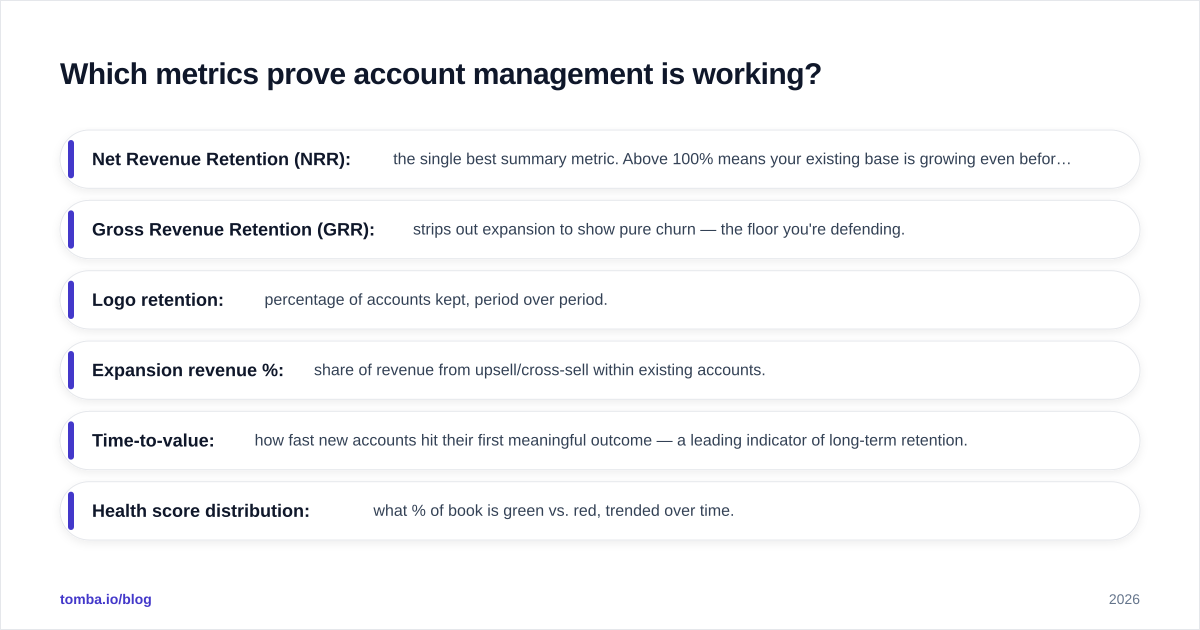Open the tomba.io/blog link
Screen dimensions: 1200x630
pyautogui.click(x=106, y=599)
